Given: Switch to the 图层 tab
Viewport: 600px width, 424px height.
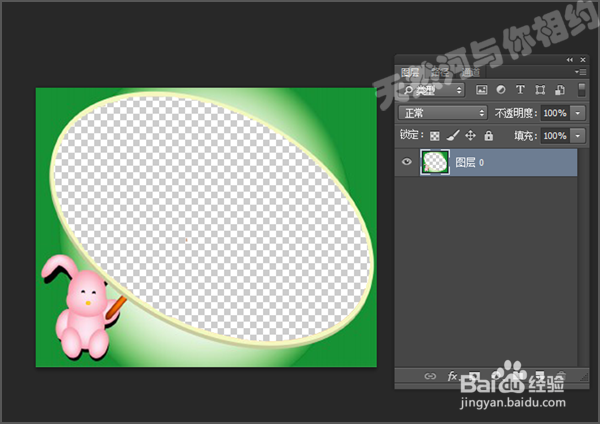Looking at the screenshot, I should point(410,72).
